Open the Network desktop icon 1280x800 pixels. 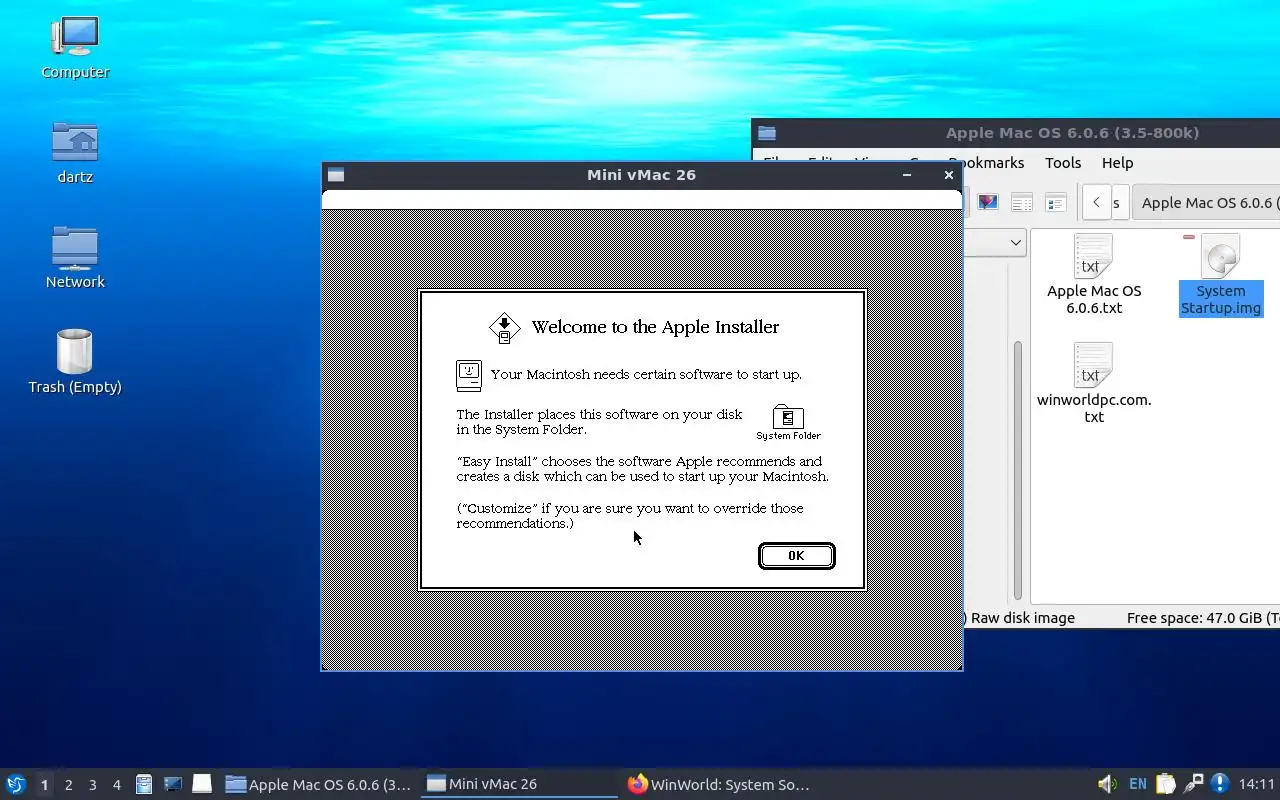[x=75, y=257]
